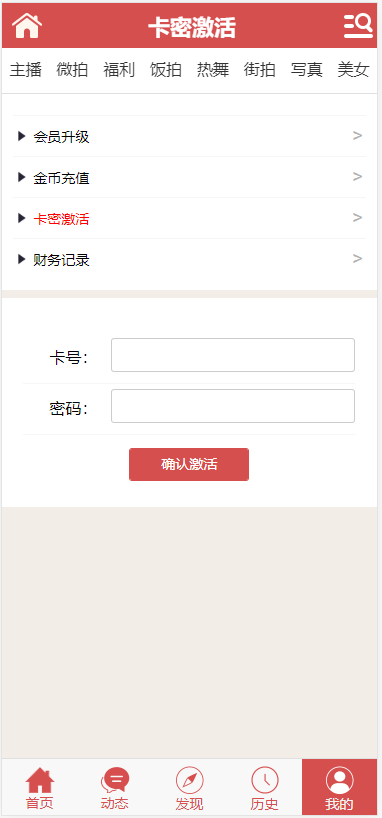Open the 金币充值 row arrow
Viewport: 382px width, 818px height.
click(357, 177)
